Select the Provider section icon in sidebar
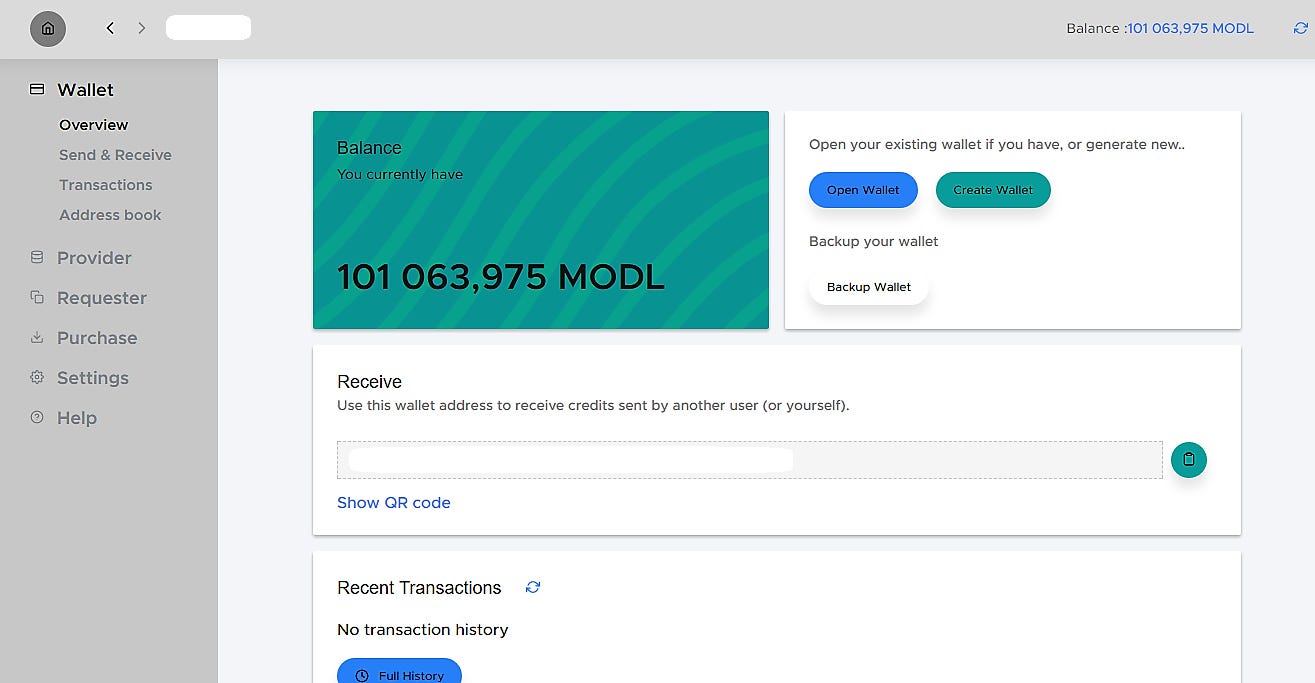The height and width of the screenshot is (683, 1315). click(35, 257)
